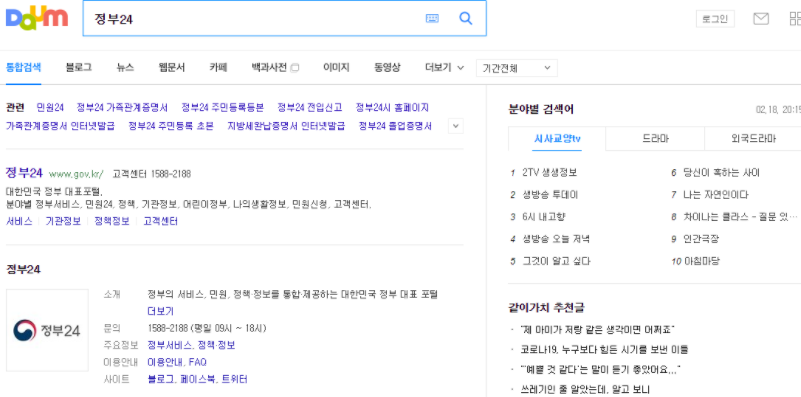Select the 시사교양tv keyword tab
This screenshot has width=801, height=397.
[557, 138]
